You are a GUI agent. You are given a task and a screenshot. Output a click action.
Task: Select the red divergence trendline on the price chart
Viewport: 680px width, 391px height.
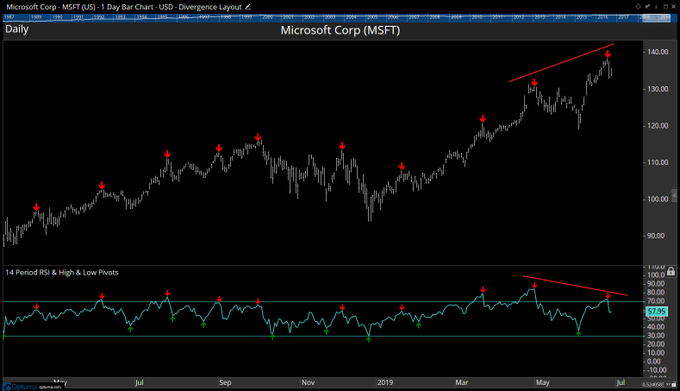point(561,63)
